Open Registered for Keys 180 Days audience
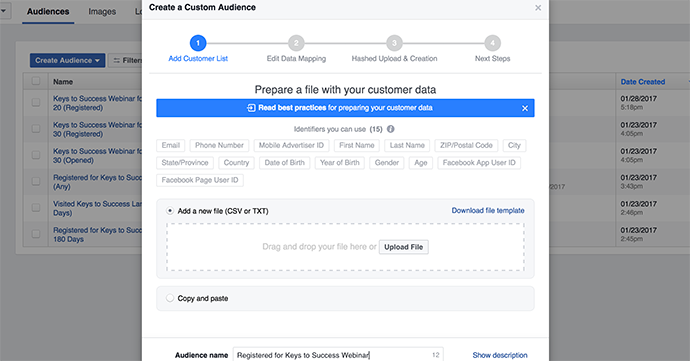The height and width of the screenshot is (361, 690). point(97,235)
